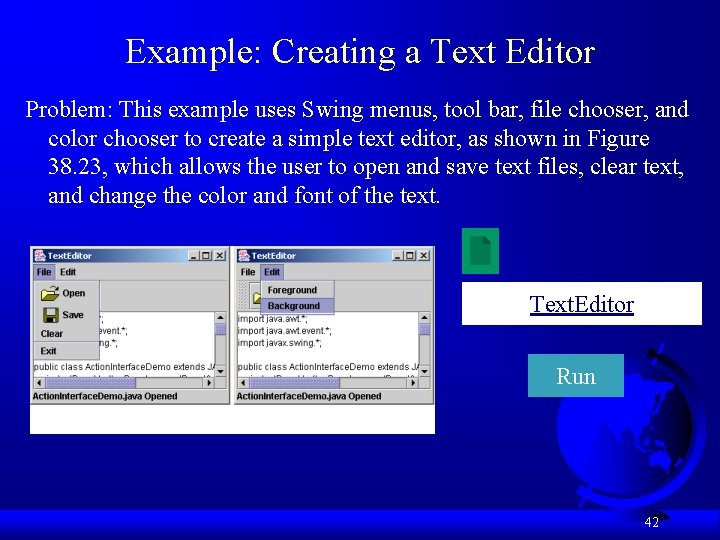Image resolution: width=720 pixels, height=540 pixels.
Task: Click left scroll arrow in left editor window
Action: point(39,382)
